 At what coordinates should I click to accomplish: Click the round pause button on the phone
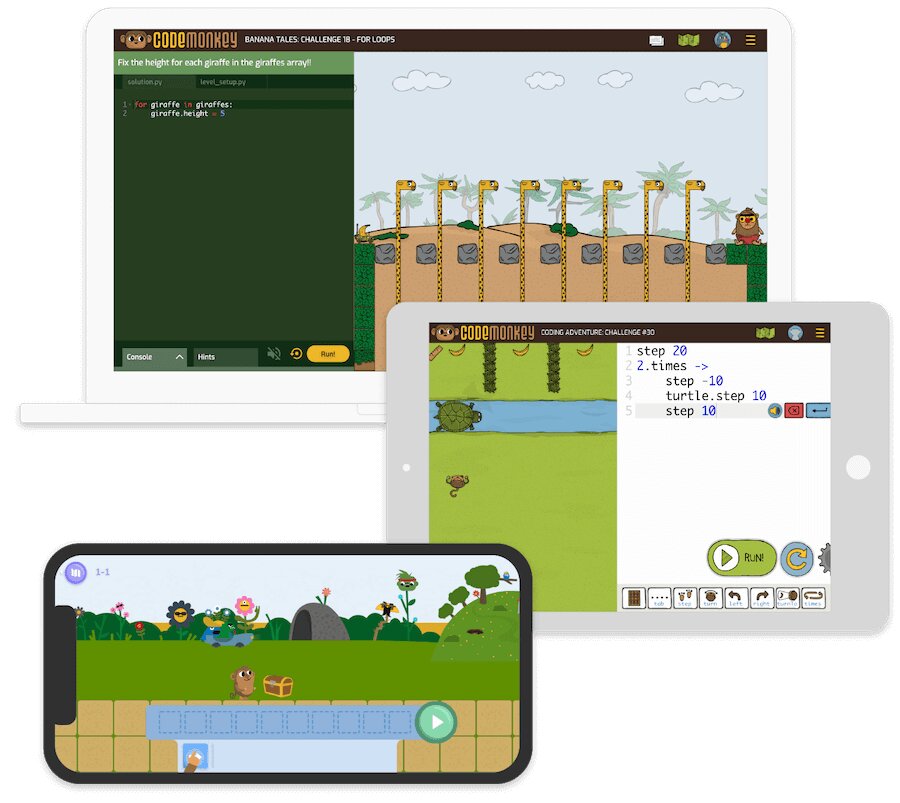click(x=76, y=573)
